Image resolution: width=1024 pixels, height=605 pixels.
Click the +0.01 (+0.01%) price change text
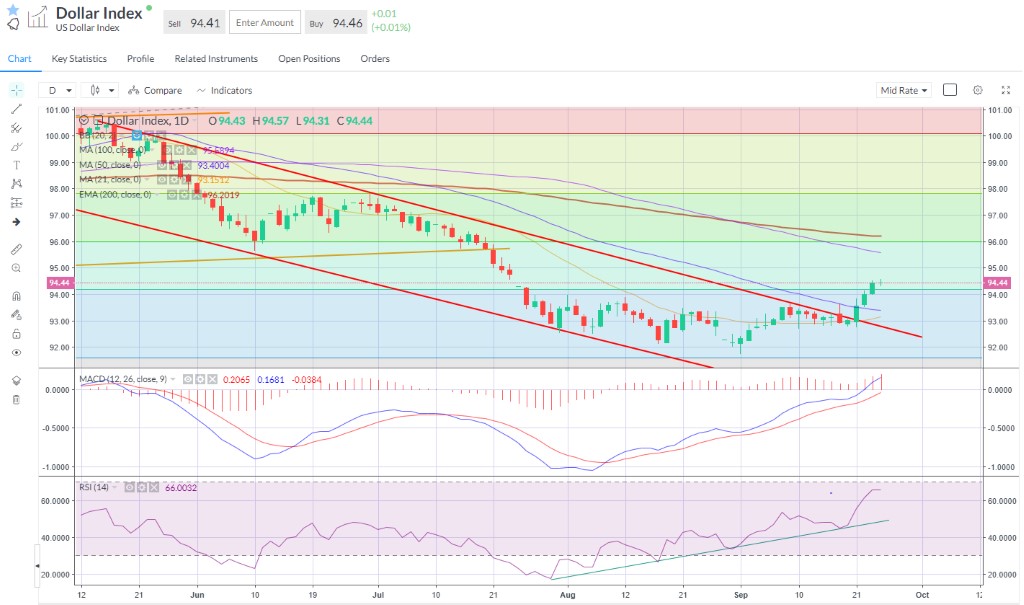coord(391,20)
